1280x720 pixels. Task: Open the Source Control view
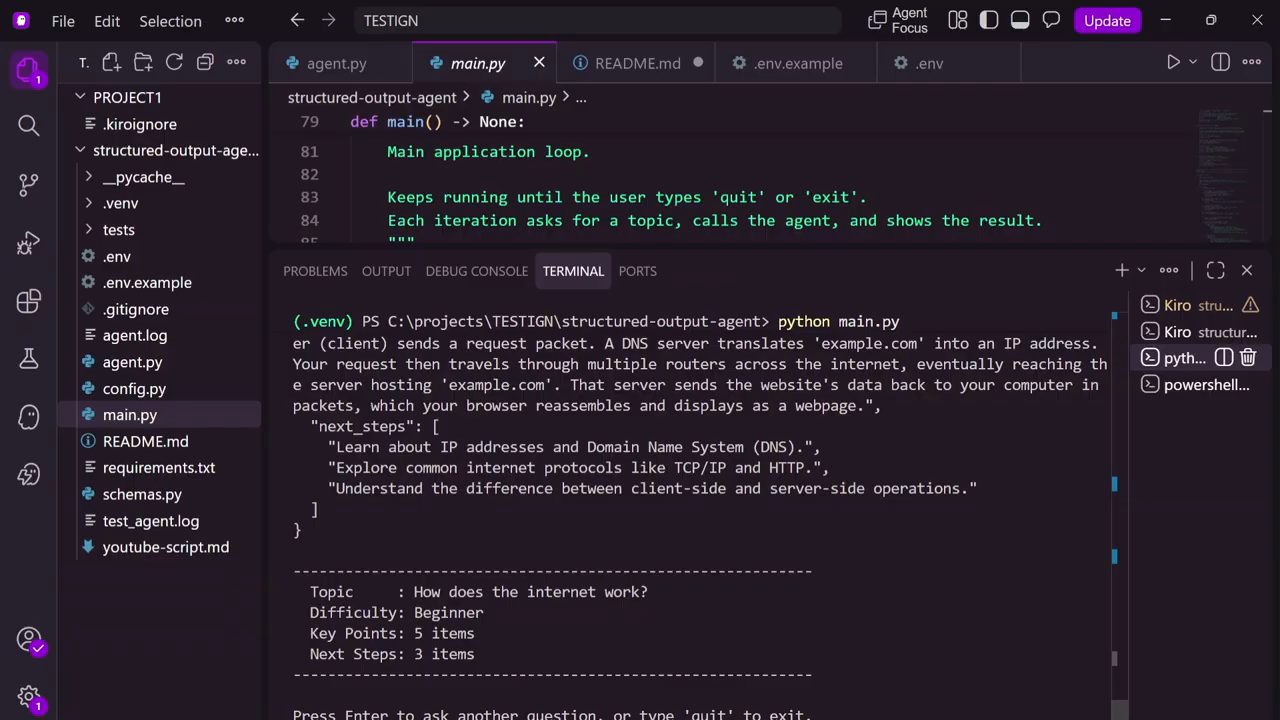[x=28, y=184]
